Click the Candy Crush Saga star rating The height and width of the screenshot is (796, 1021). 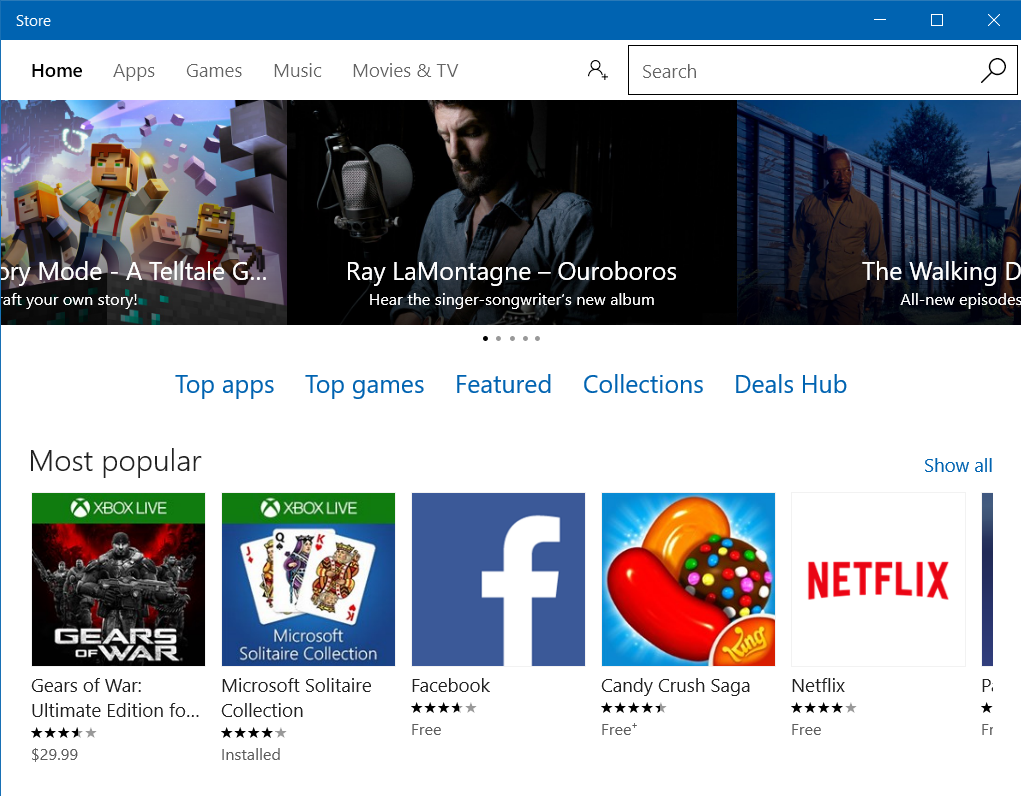[634, 708]
